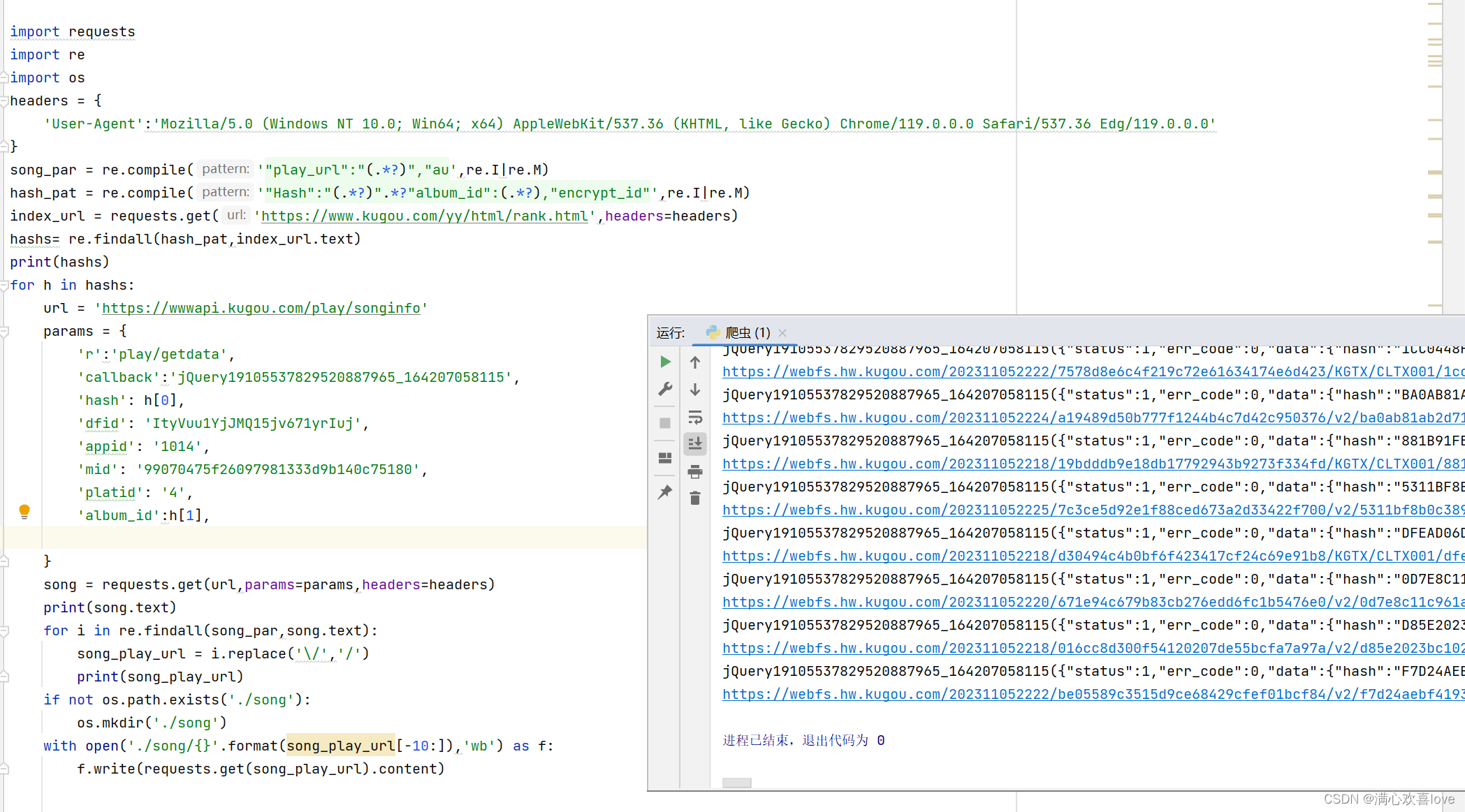The width and height of the screenshot is (1465, 812).
Task: Click the up arrow in console toolbar
Action: point(695,362)
